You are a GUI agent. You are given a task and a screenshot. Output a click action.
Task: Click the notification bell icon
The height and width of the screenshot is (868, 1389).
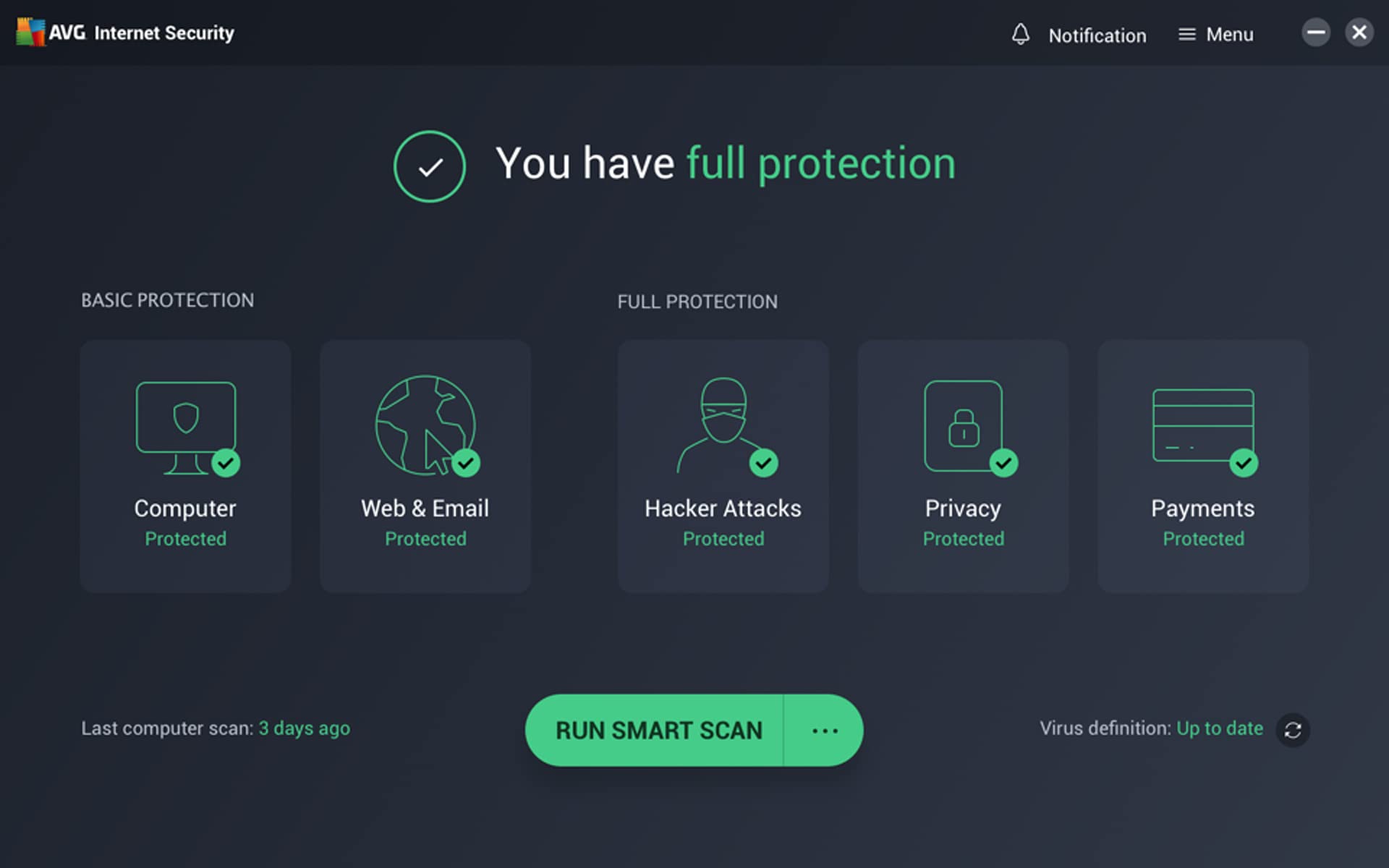click(x=1020, y=34)
